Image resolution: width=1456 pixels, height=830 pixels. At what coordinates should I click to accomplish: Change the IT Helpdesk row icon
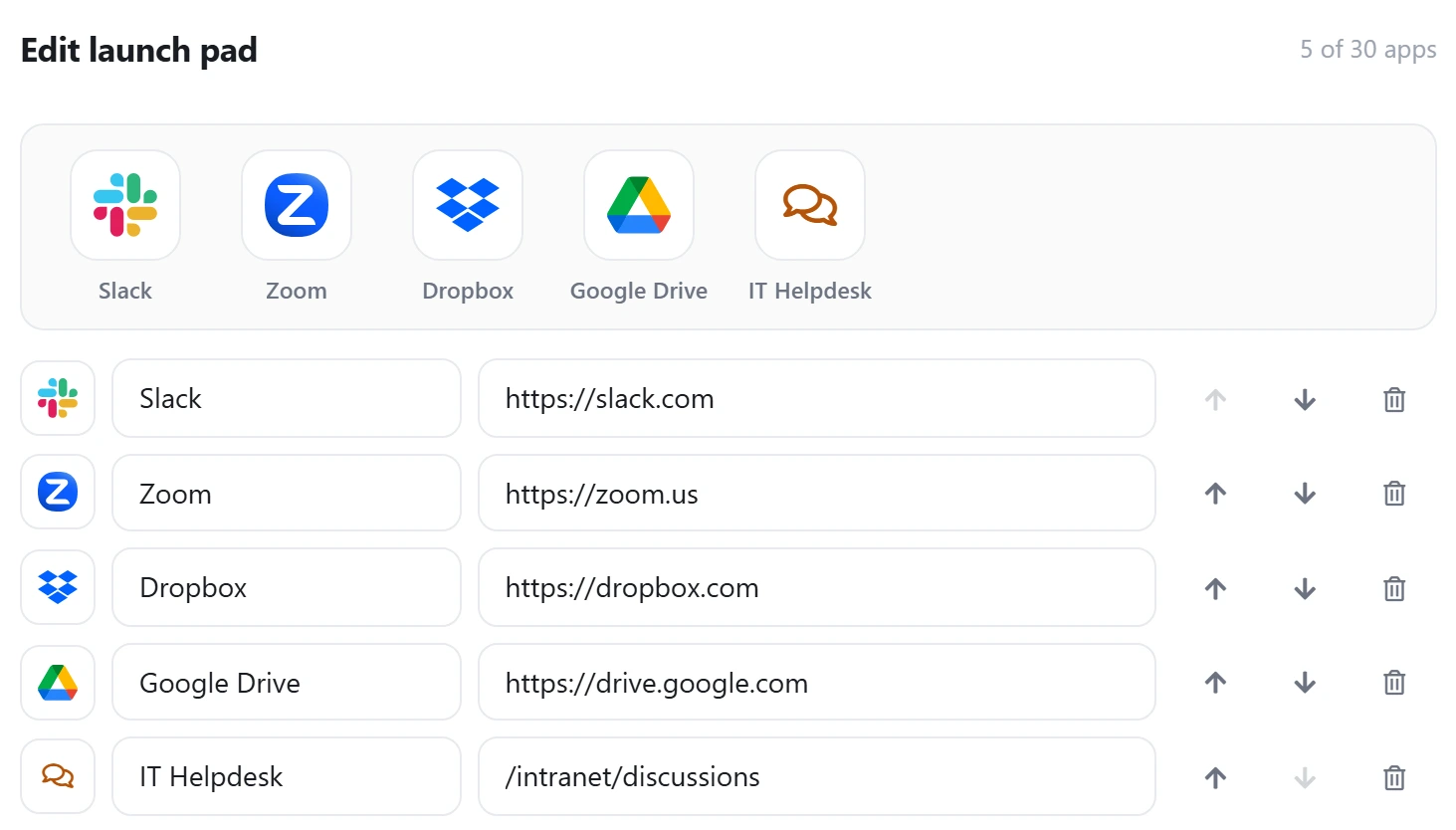(58, 776)
